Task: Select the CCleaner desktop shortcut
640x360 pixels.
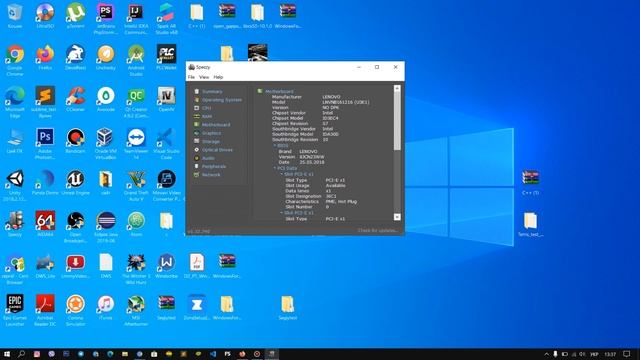Action: pos(76,100)
